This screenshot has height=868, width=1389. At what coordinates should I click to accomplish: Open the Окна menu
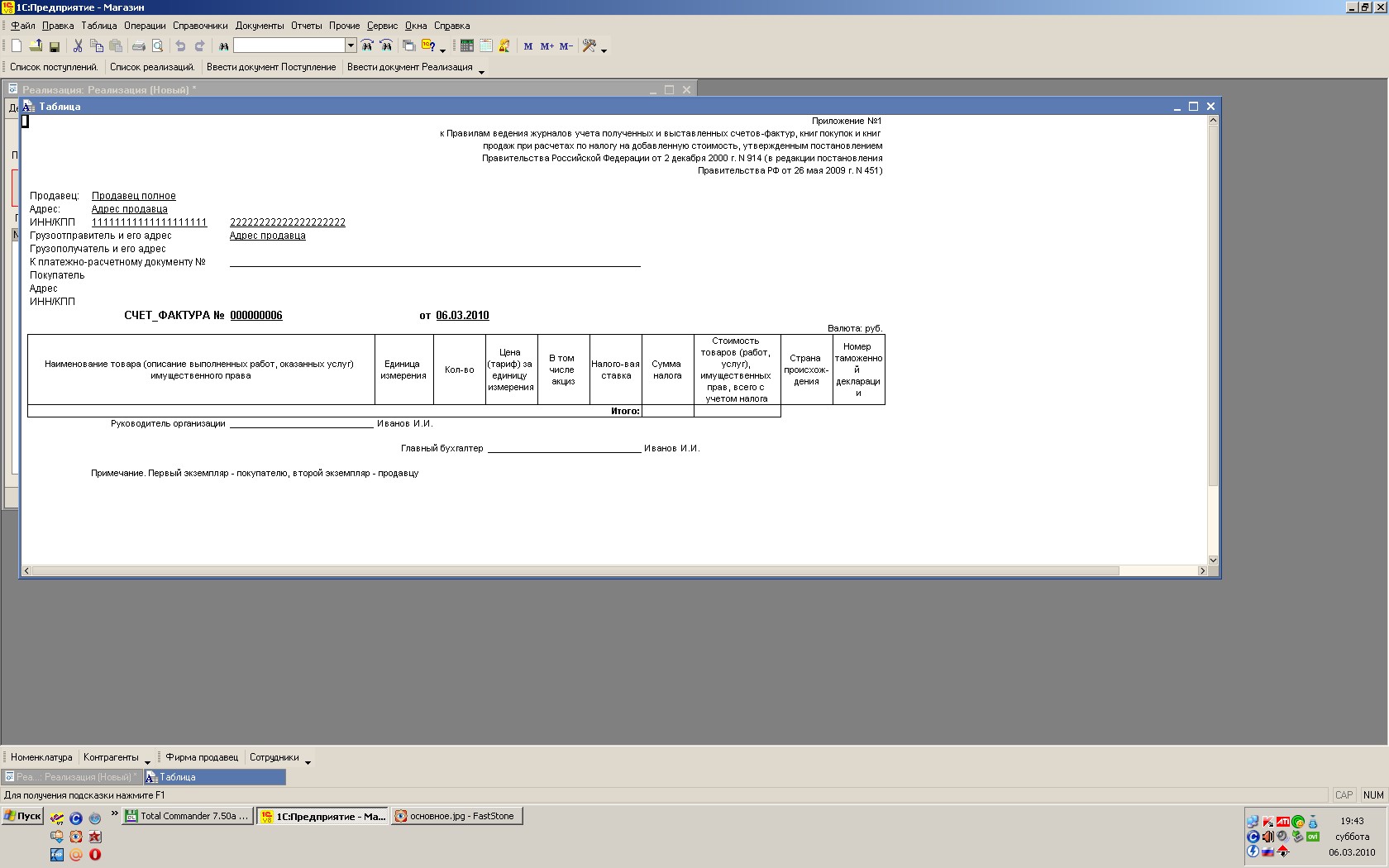click(416, 26)
